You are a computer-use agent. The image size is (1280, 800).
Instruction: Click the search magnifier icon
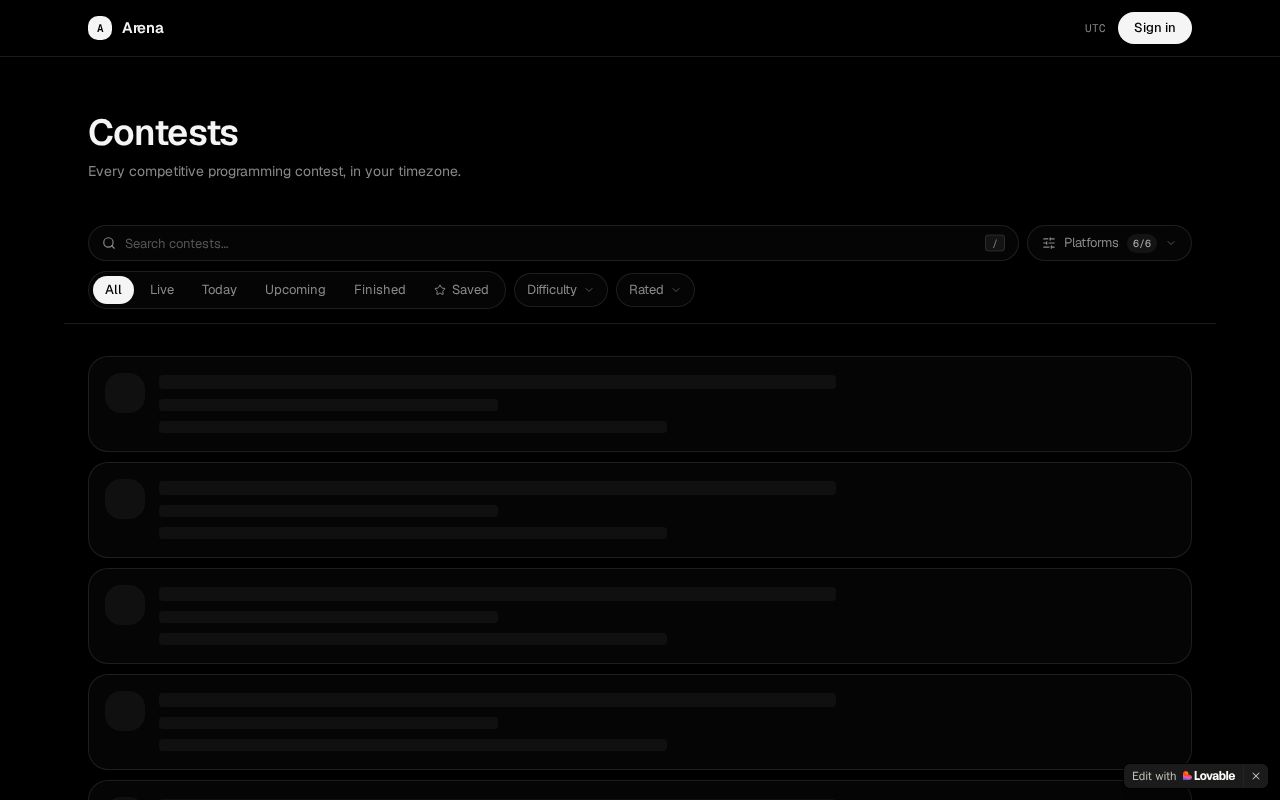[x=109, y=243]
